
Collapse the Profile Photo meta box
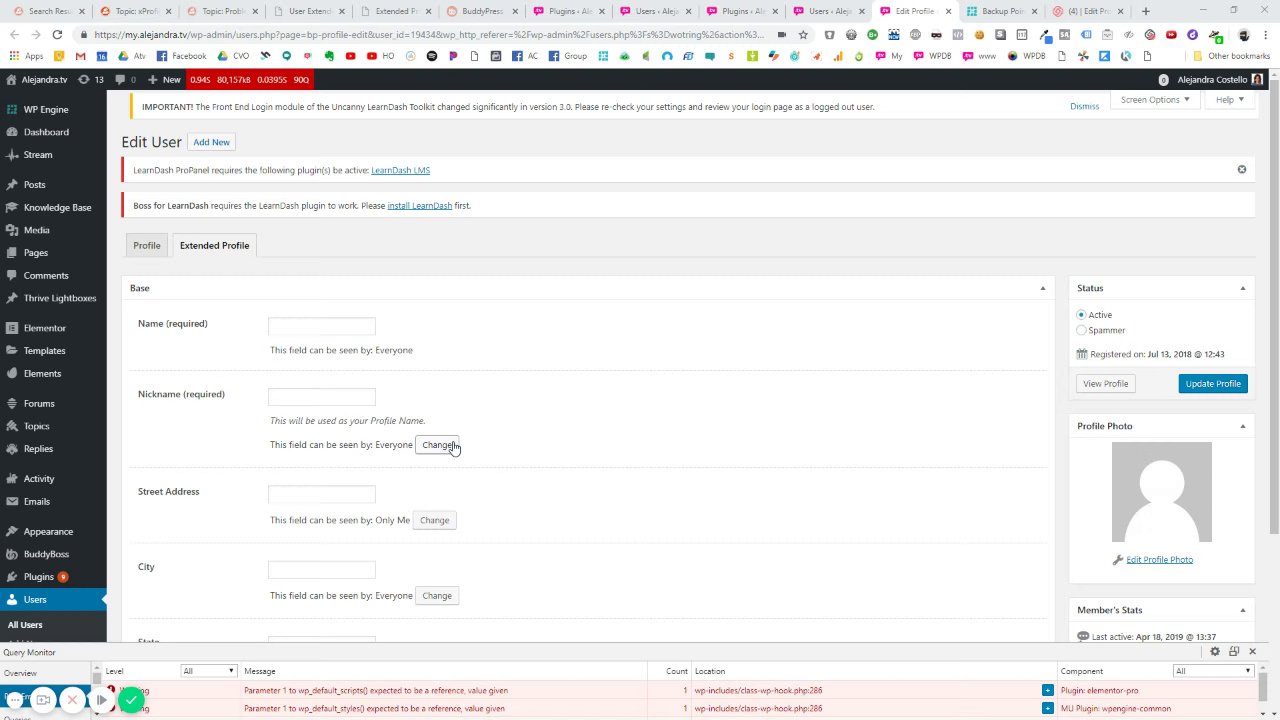pyautogui.click(x=1243, y=426)
